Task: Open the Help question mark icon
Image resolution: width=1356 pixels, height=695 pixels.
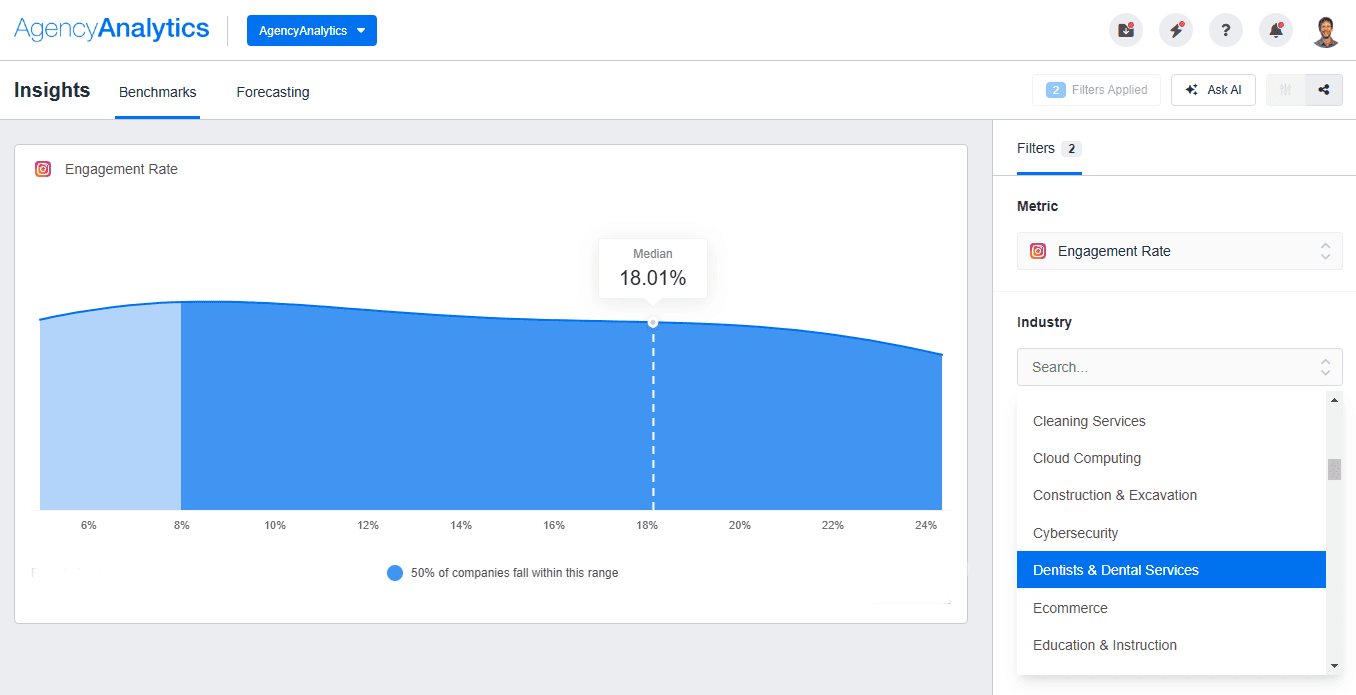Action: [x=1226, y=30]
